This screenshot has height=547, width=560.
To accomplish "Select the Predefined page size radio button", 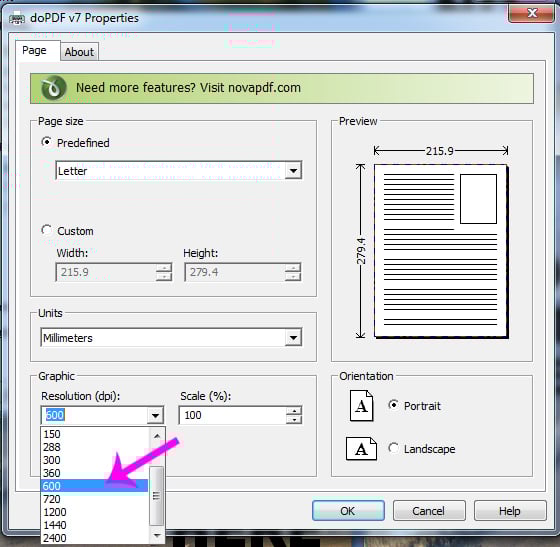I will 46,142.
